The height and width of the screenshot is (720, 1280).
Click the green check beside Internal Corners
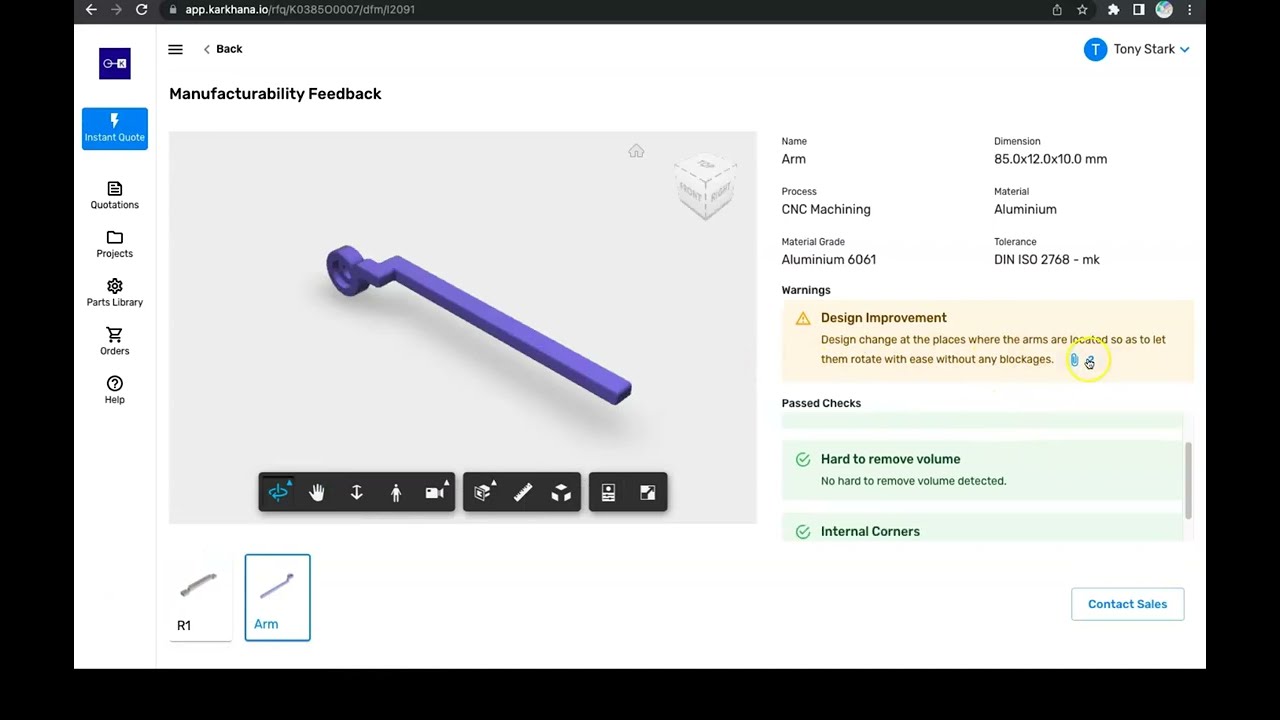point(803,532)
